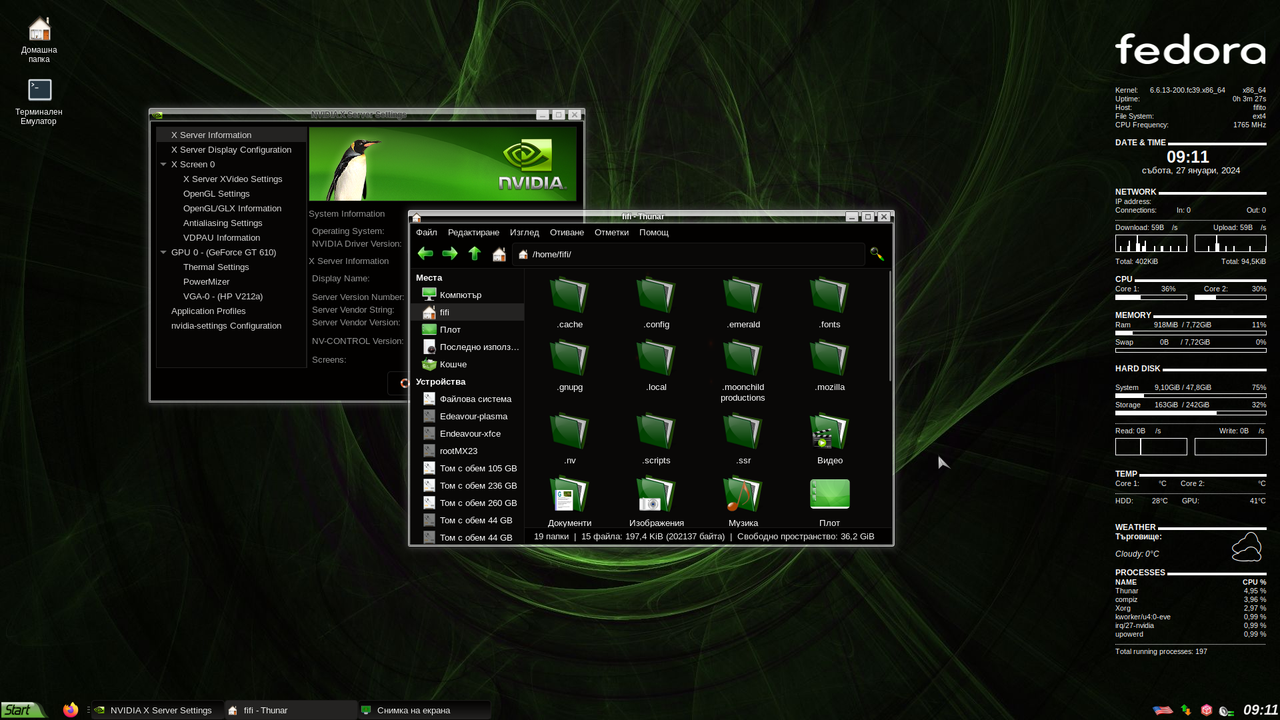The height and width of the screenshot is (720, 1280).
Task: Click the home folder toolbar icon in Thunar
Action: (499, 254)
